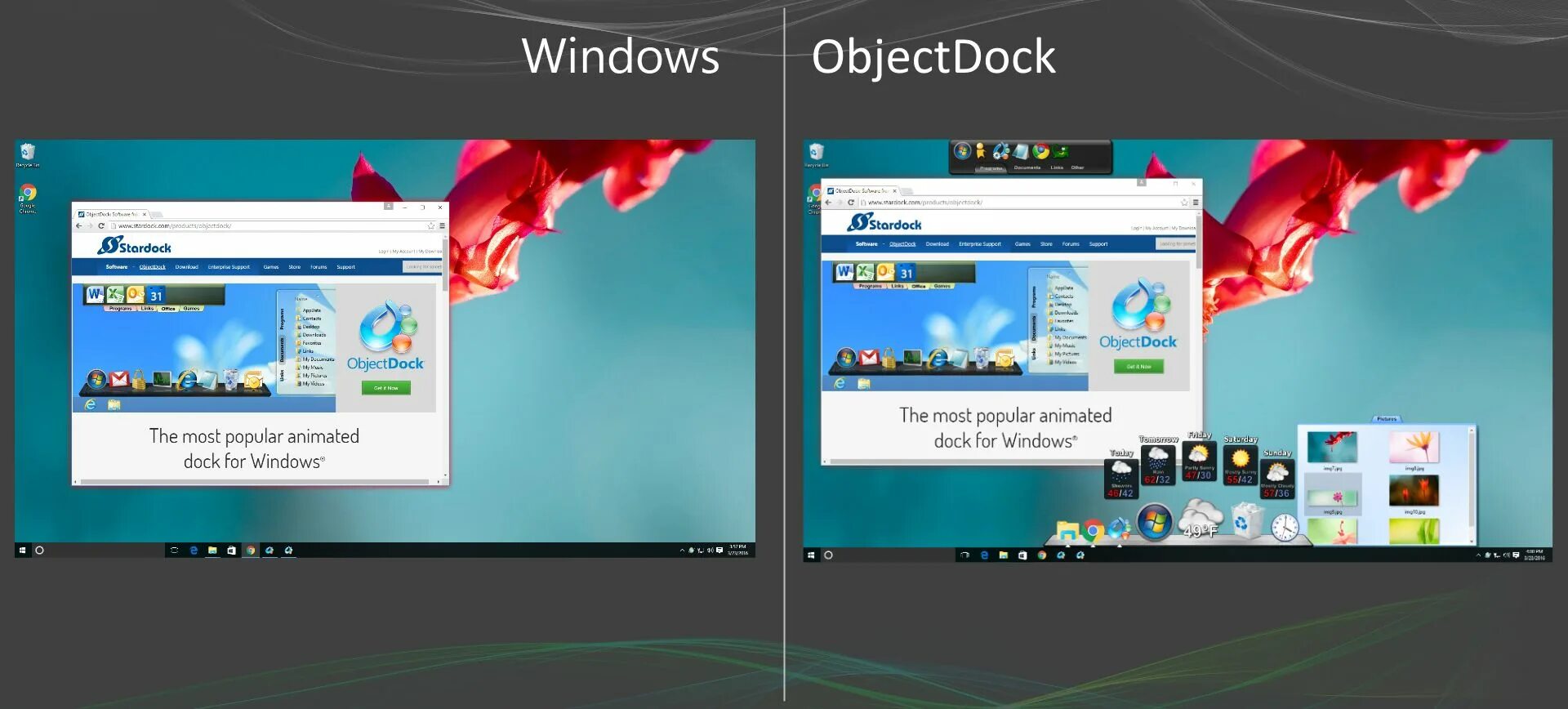This screenshot has width=1568, height=709.
Task: Select Friday weather forecast tile
Action: pyautogui.click(x=1199, y=462)
